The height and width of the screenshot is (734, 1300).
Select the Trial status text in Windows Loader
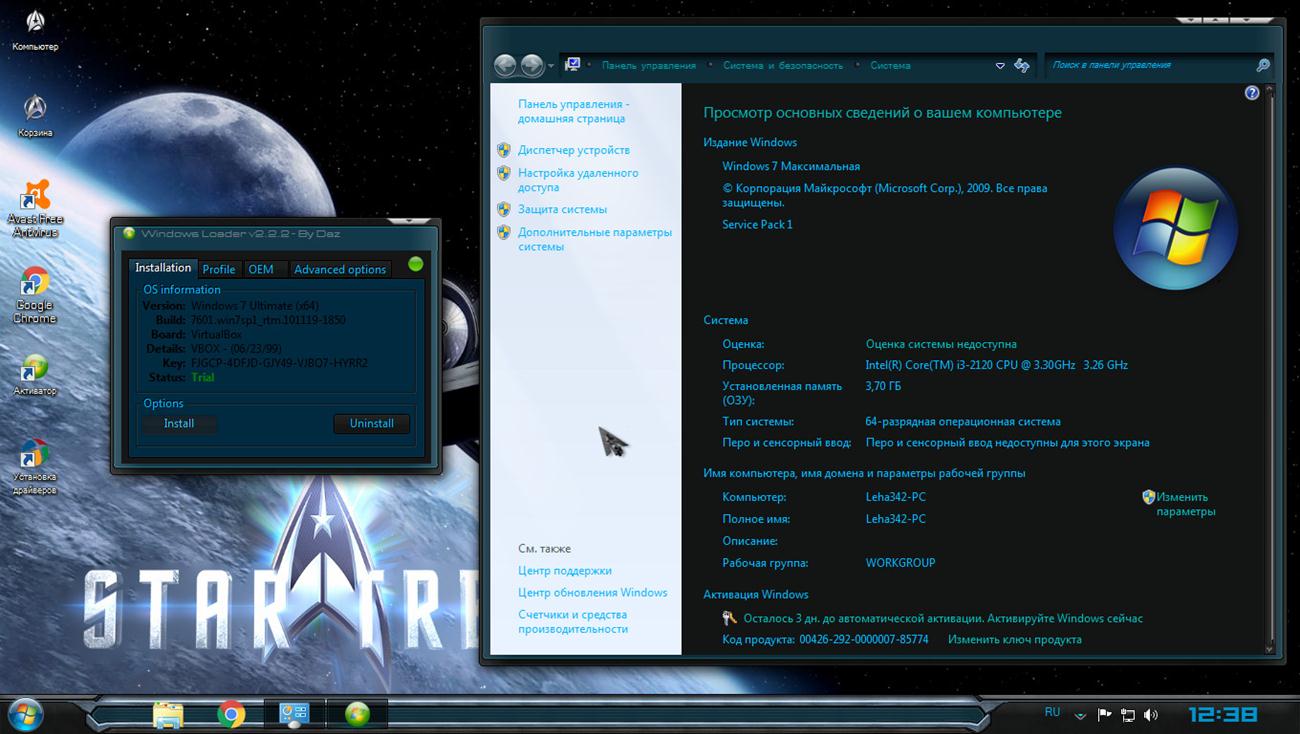pos(202,377)
